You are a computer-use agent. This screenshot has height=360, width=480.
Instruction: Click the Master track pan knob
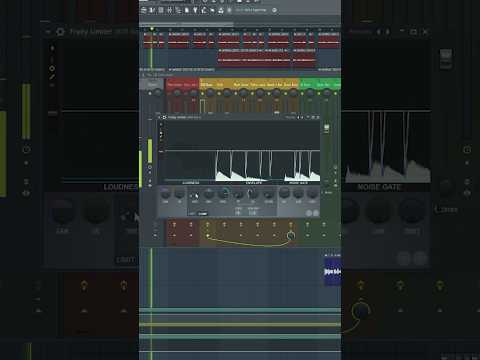(157, 93)
